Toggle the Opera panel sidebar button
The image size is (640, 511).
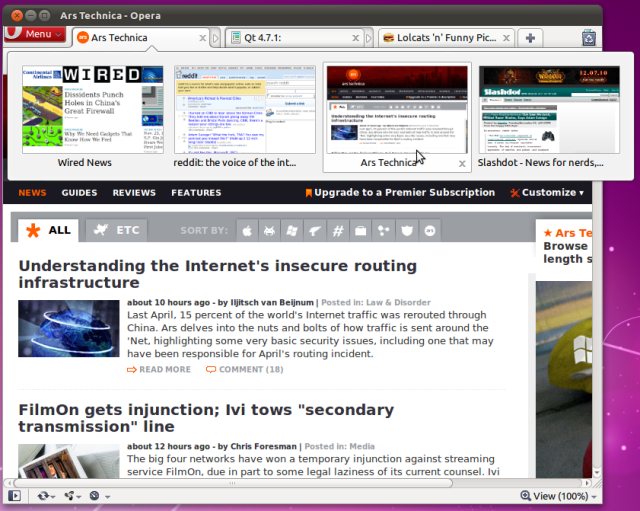pos(14,496)
